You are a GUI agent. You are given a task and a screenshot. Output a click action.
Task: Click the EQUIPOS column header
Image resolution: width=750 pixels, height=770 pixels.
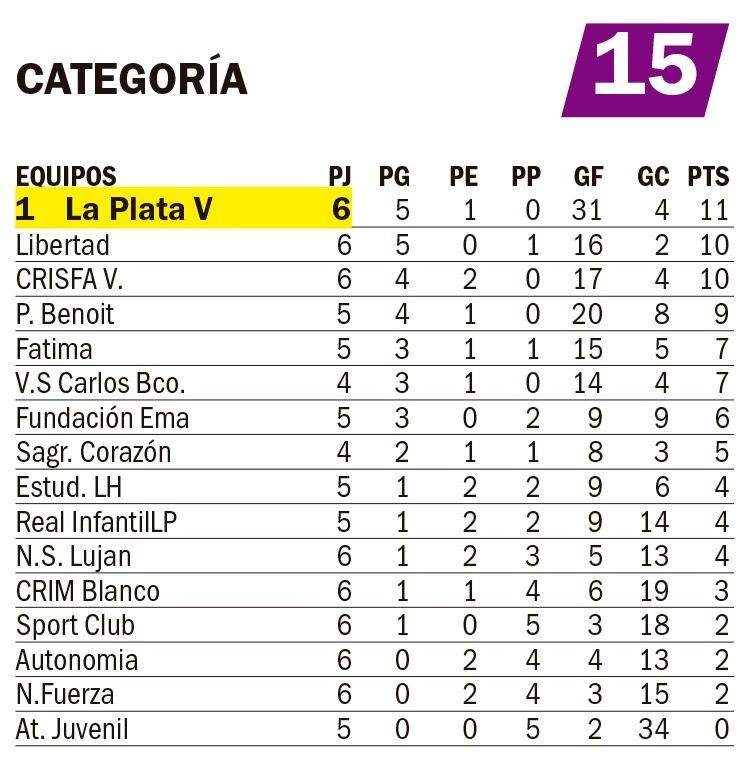pyautogui.click(x=66, y=177)
